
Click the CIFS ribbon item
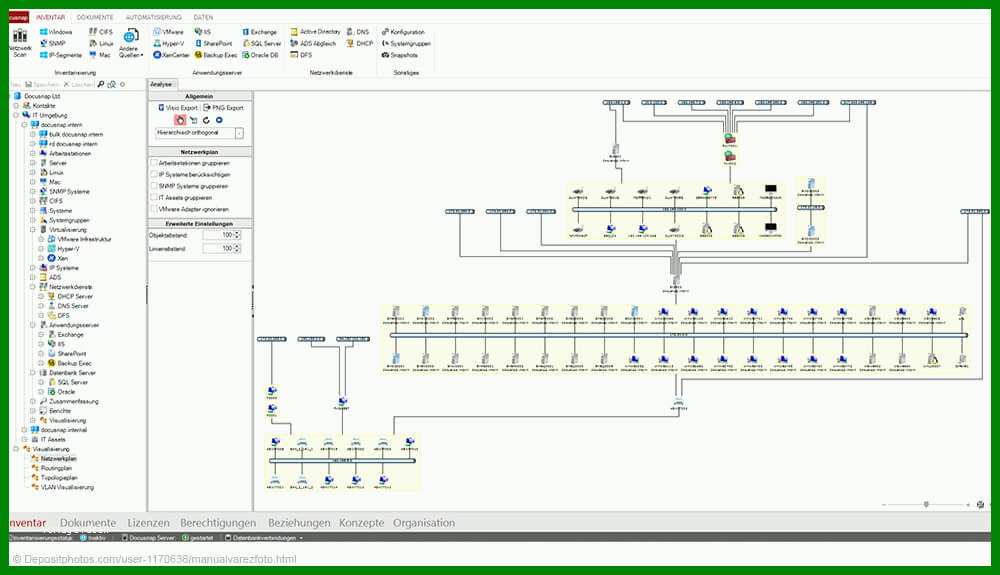point(101,32)
